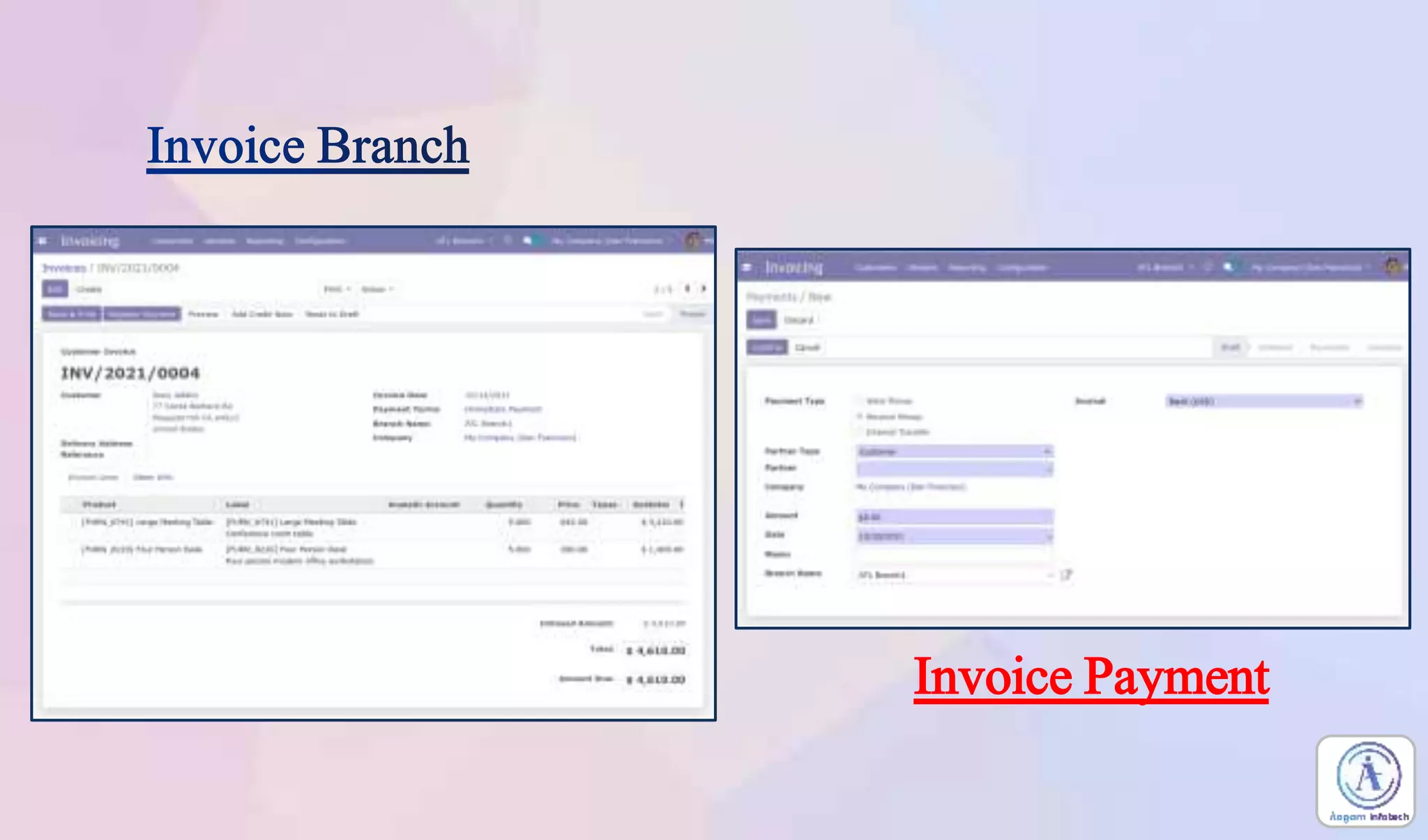Image resolution: width=1428 pixels, height=840 pixels.
Task: Open the messages chat icon in Invoice Branch window
Action: 528,240
